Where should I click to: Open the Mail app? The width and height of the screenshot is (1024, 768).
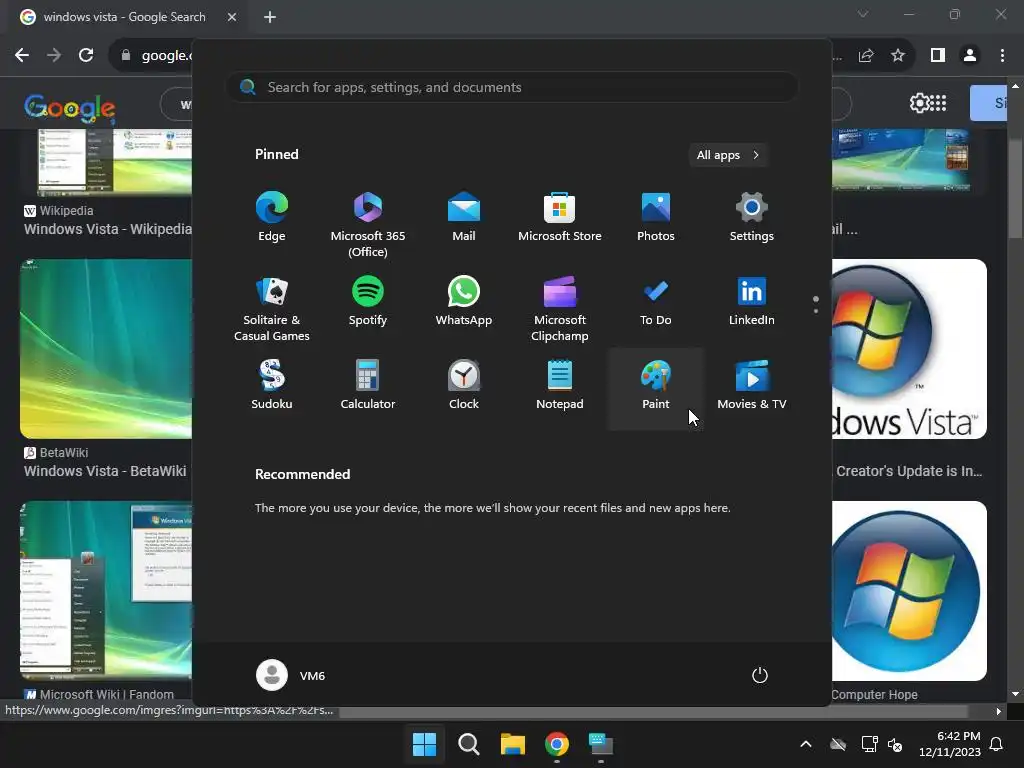click(464, 217)
